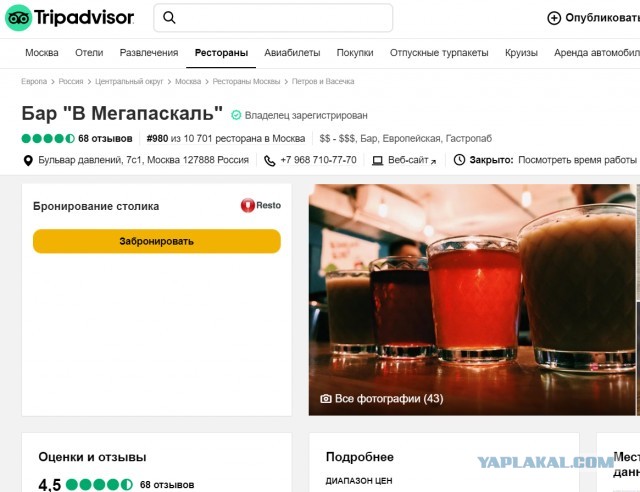
Task: Click the Подробнее heading
Action: click(x=360, y=457)
